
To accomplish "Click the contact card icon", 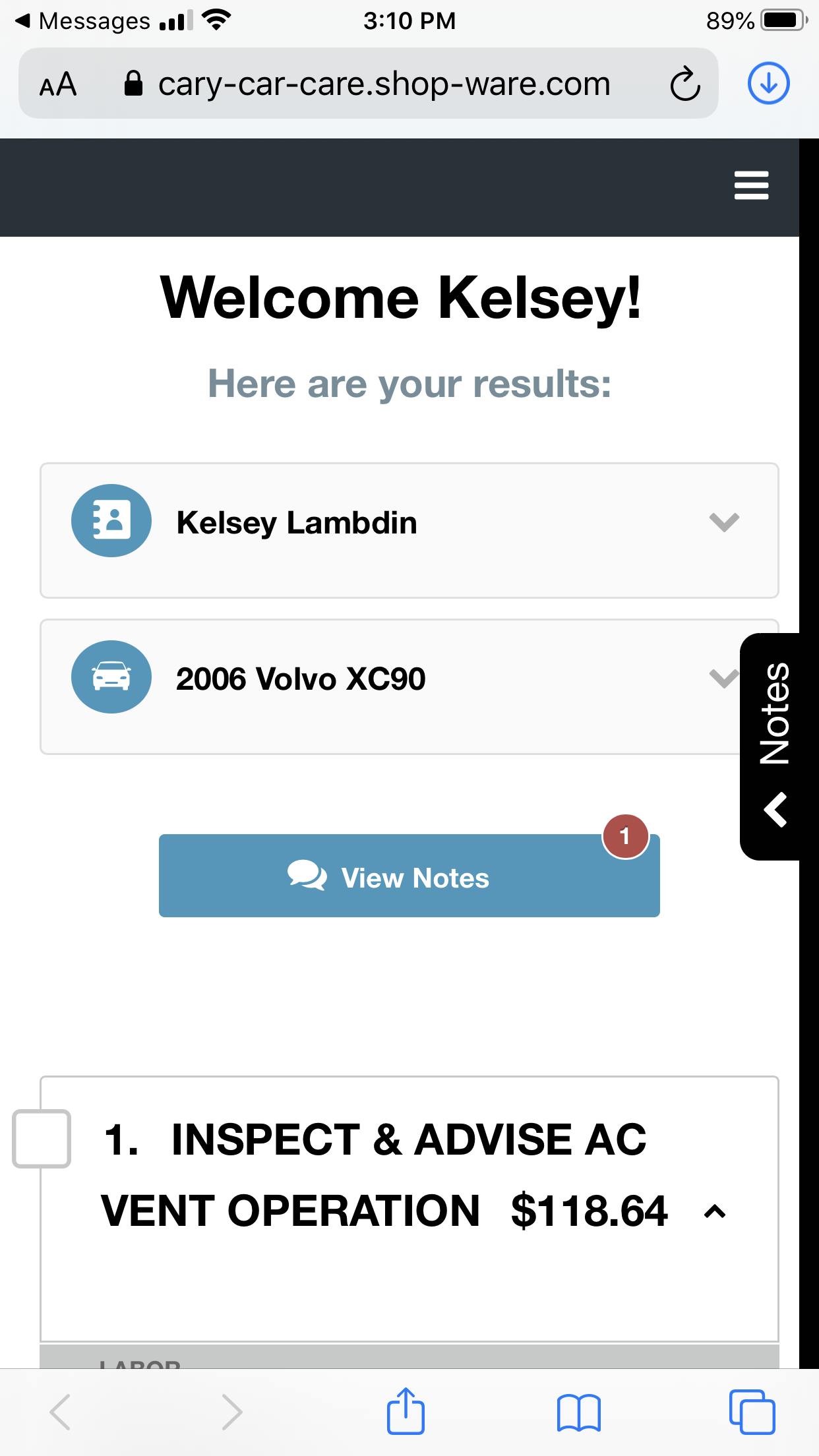I will coord(111,521).
